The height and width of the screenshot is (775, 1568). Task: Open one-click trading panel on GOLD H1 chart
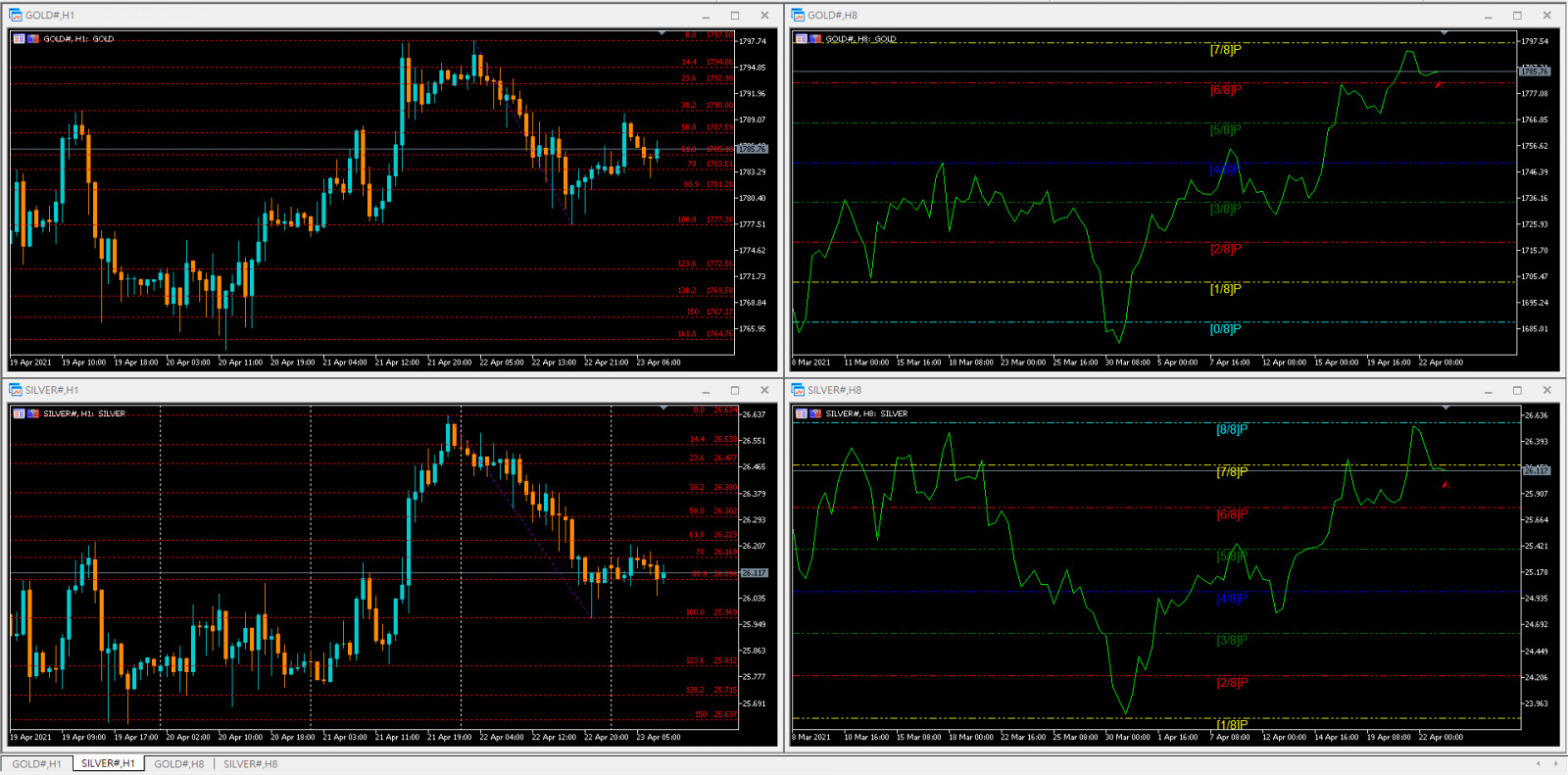click(19, 39)
